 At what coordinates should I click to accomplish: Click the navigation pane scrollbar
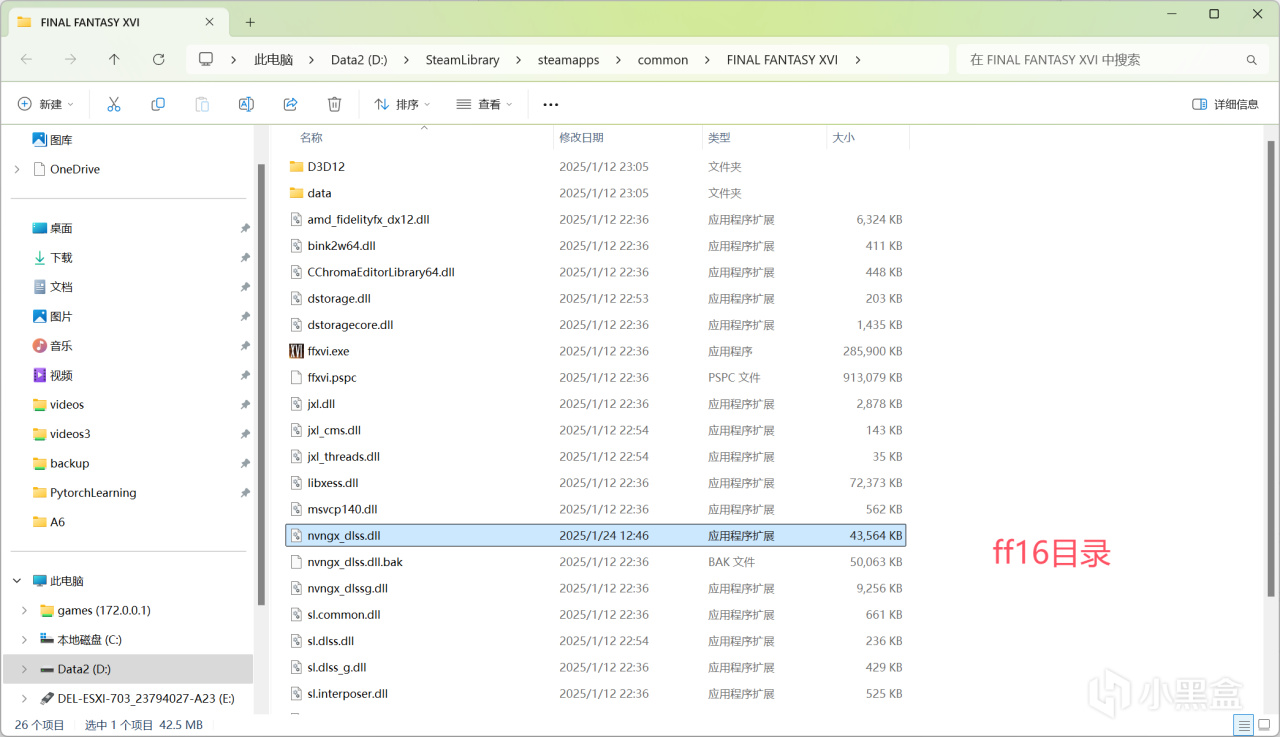click(261, 385)
